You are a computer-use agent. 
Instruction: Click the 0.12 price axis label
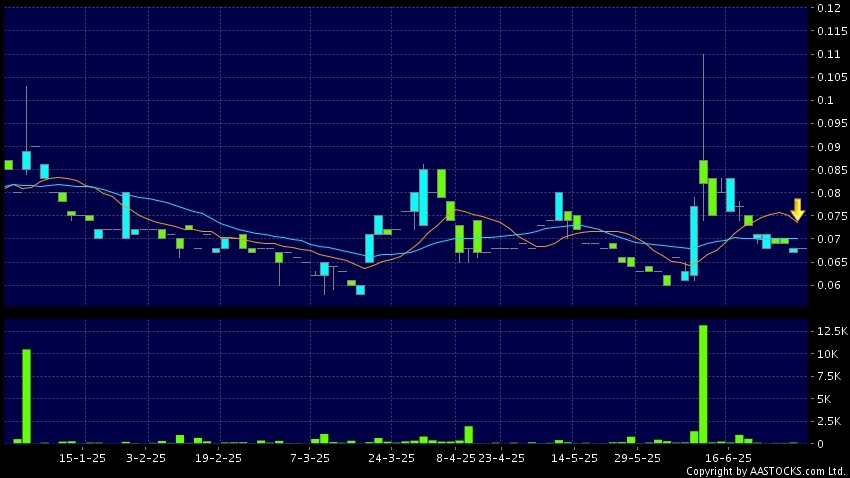click(x=829, y=8)
